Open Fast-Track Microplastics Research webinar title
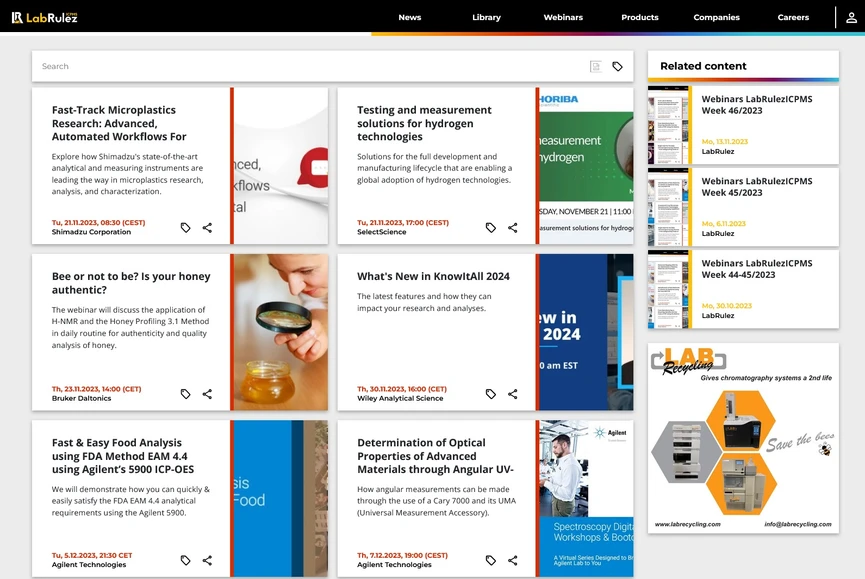The height and width of the screenshot is (579, 865). coord(119,124)
